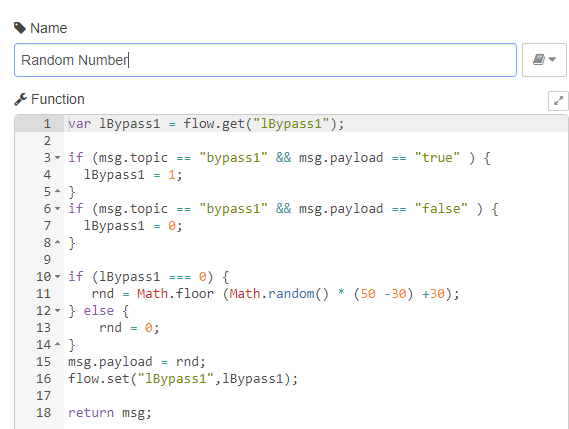
Task: Click the empty line 9 in the editor
Action: [316, 260]
